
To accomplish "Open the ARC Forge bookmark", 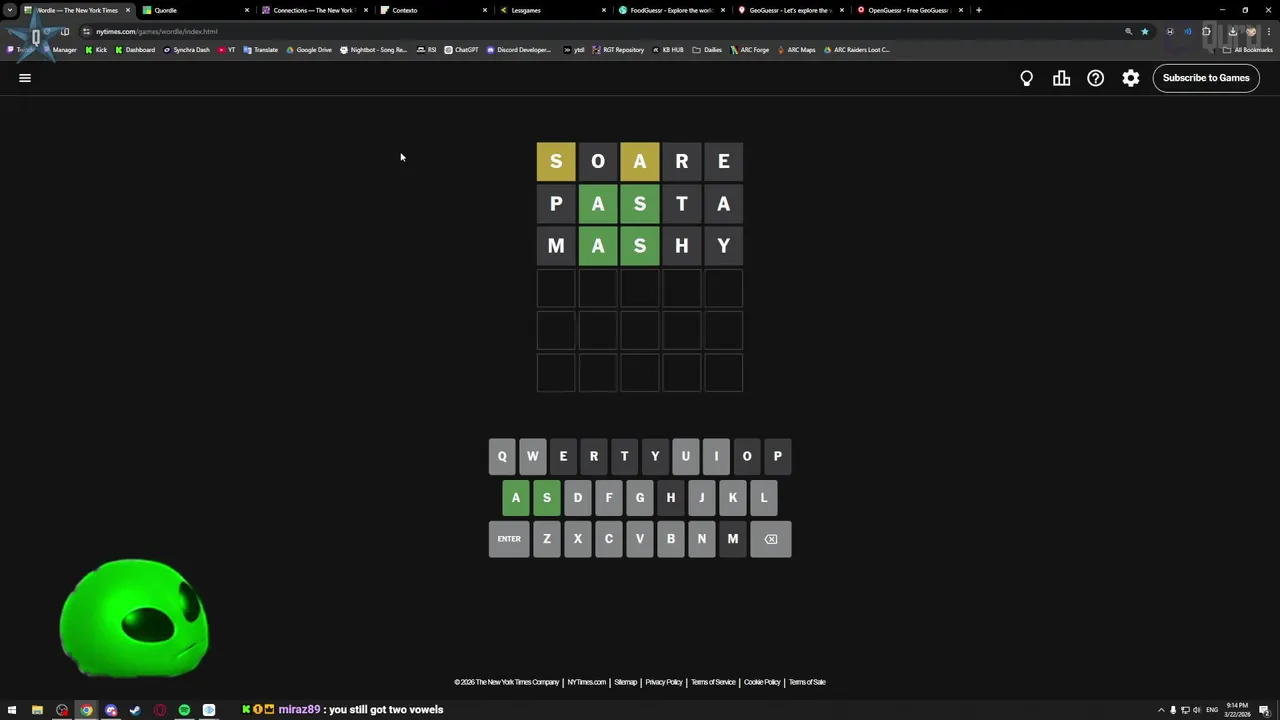I will point(749,50).
